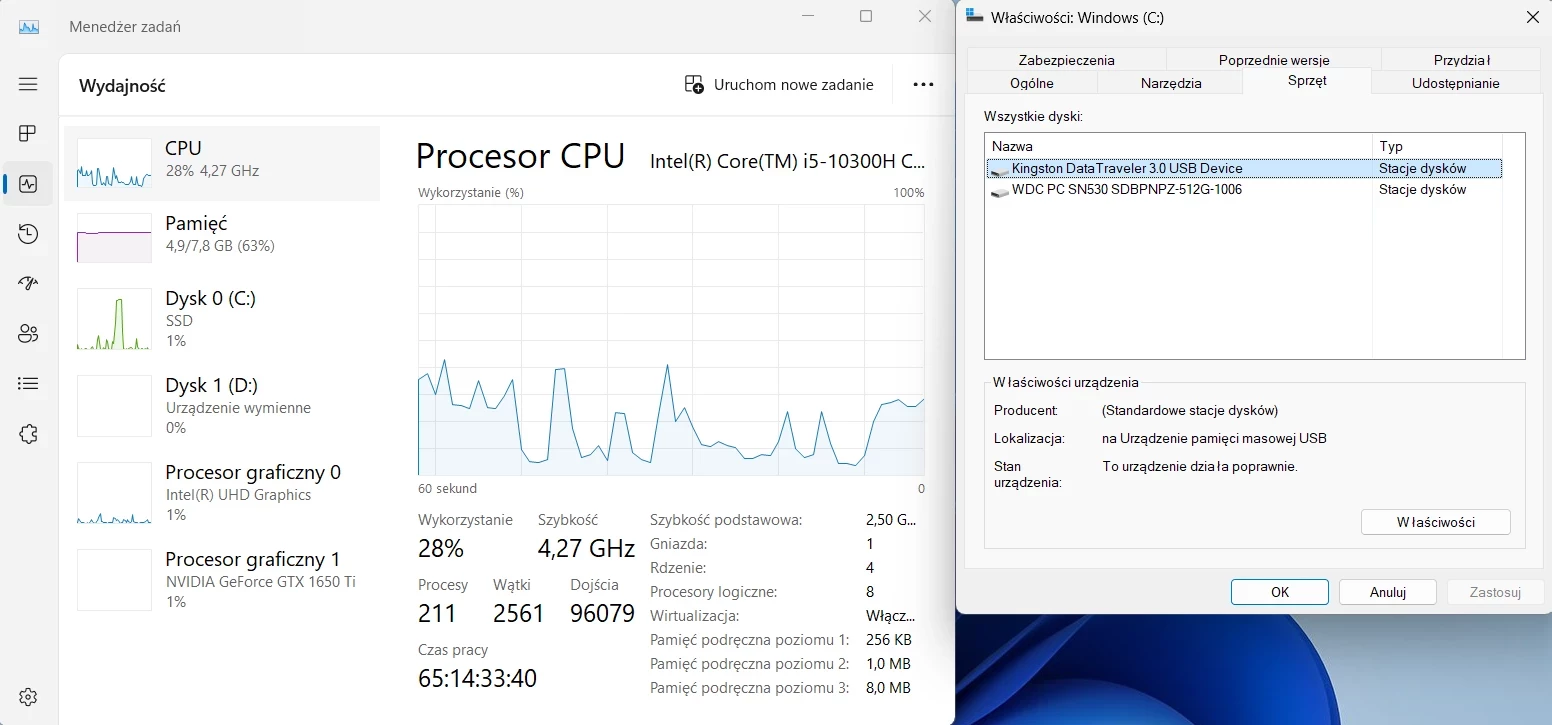Click the Intel Core i5-10300H processor name
The width and height of the screenshot is (1552, 725).
click(787, 161)
